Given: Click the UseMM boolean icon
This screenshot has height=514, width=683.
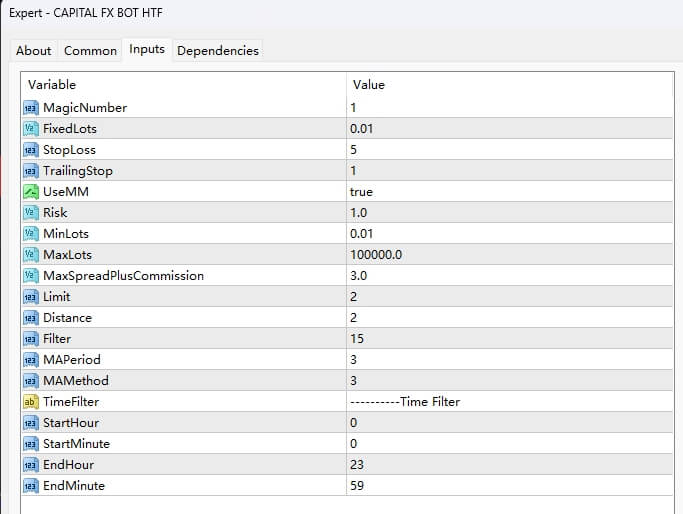Looking at the screenshot, I should [x=31, y=192].
